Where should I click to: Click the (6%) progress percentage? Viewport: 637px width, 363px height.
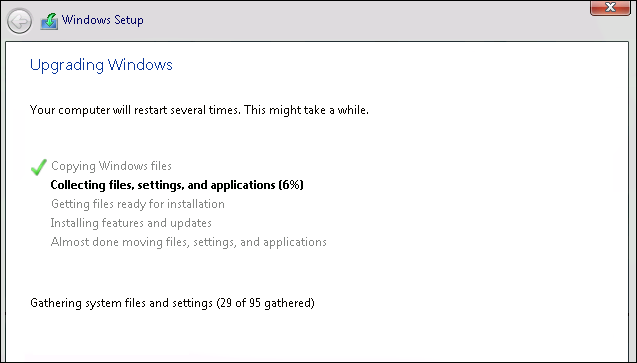tap(291, 185)
